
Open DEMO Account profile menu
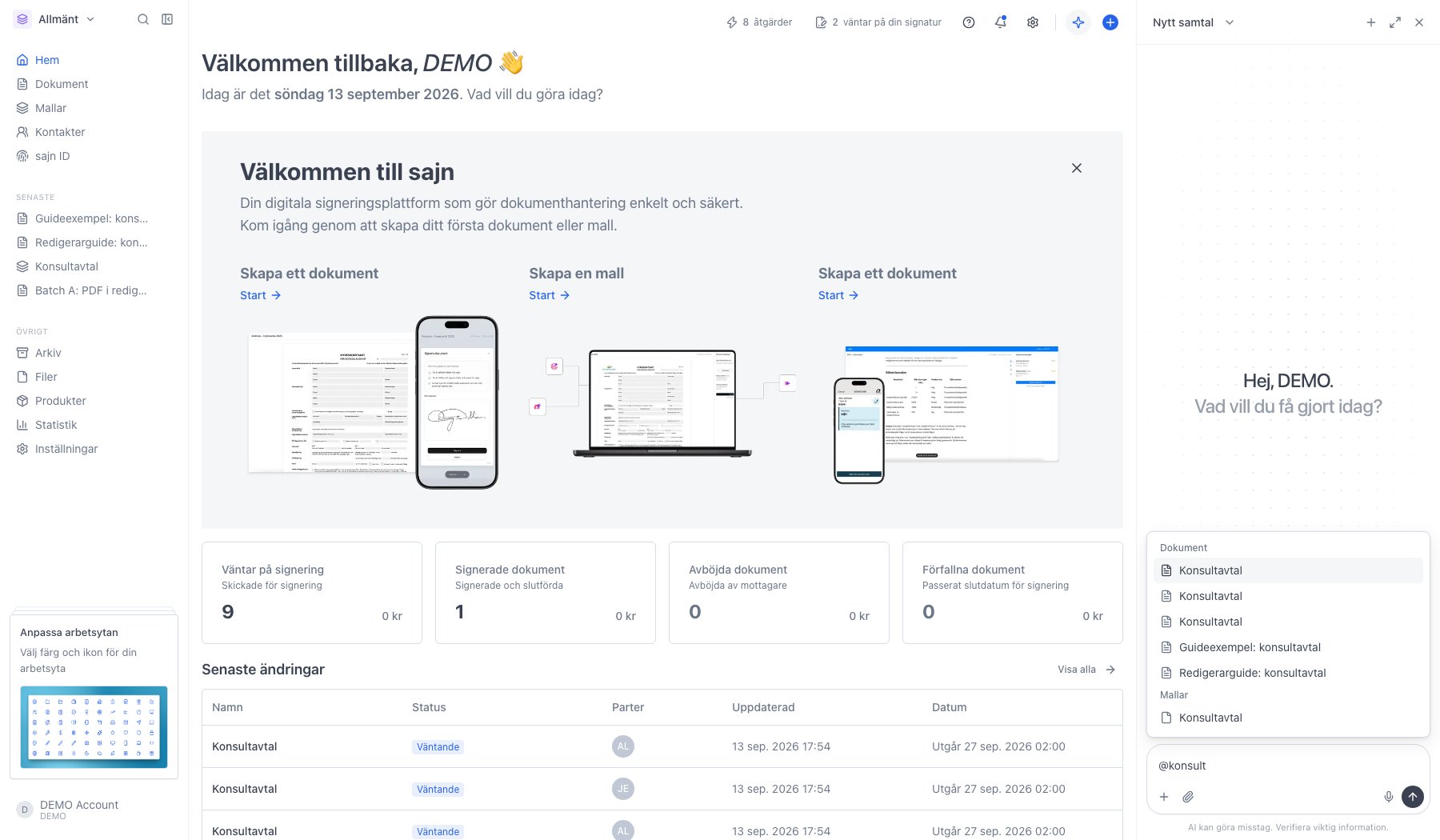pyautogui.click(x=94, y=810)
